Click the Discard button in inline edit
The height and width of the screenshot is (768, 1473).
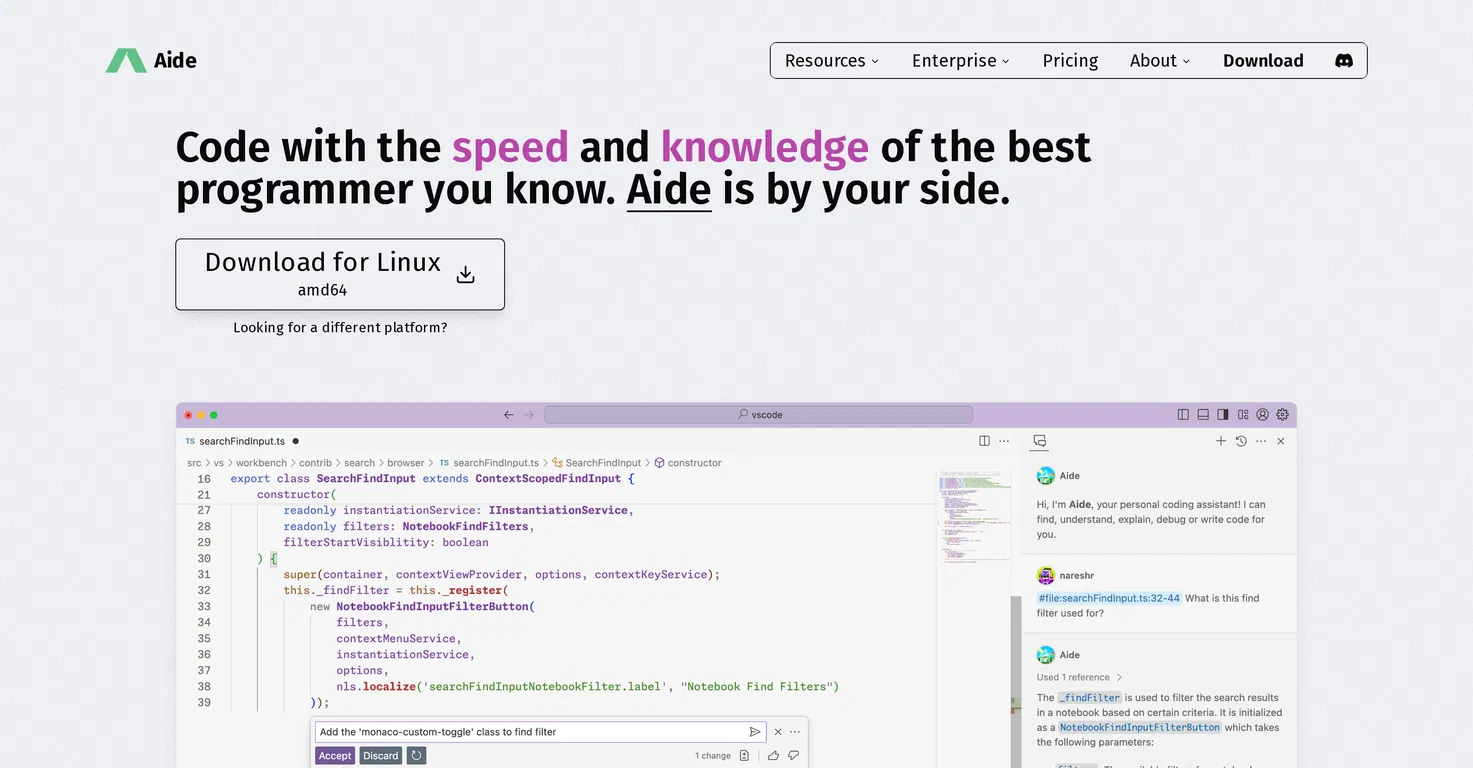pos(380,756)
